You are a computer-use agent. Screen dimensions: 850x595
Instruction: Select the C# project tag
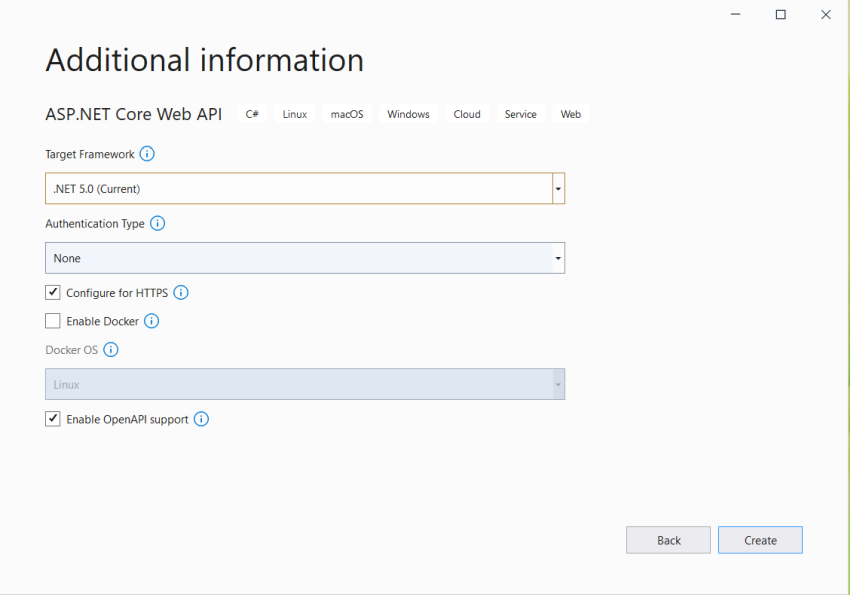point(251,113)
